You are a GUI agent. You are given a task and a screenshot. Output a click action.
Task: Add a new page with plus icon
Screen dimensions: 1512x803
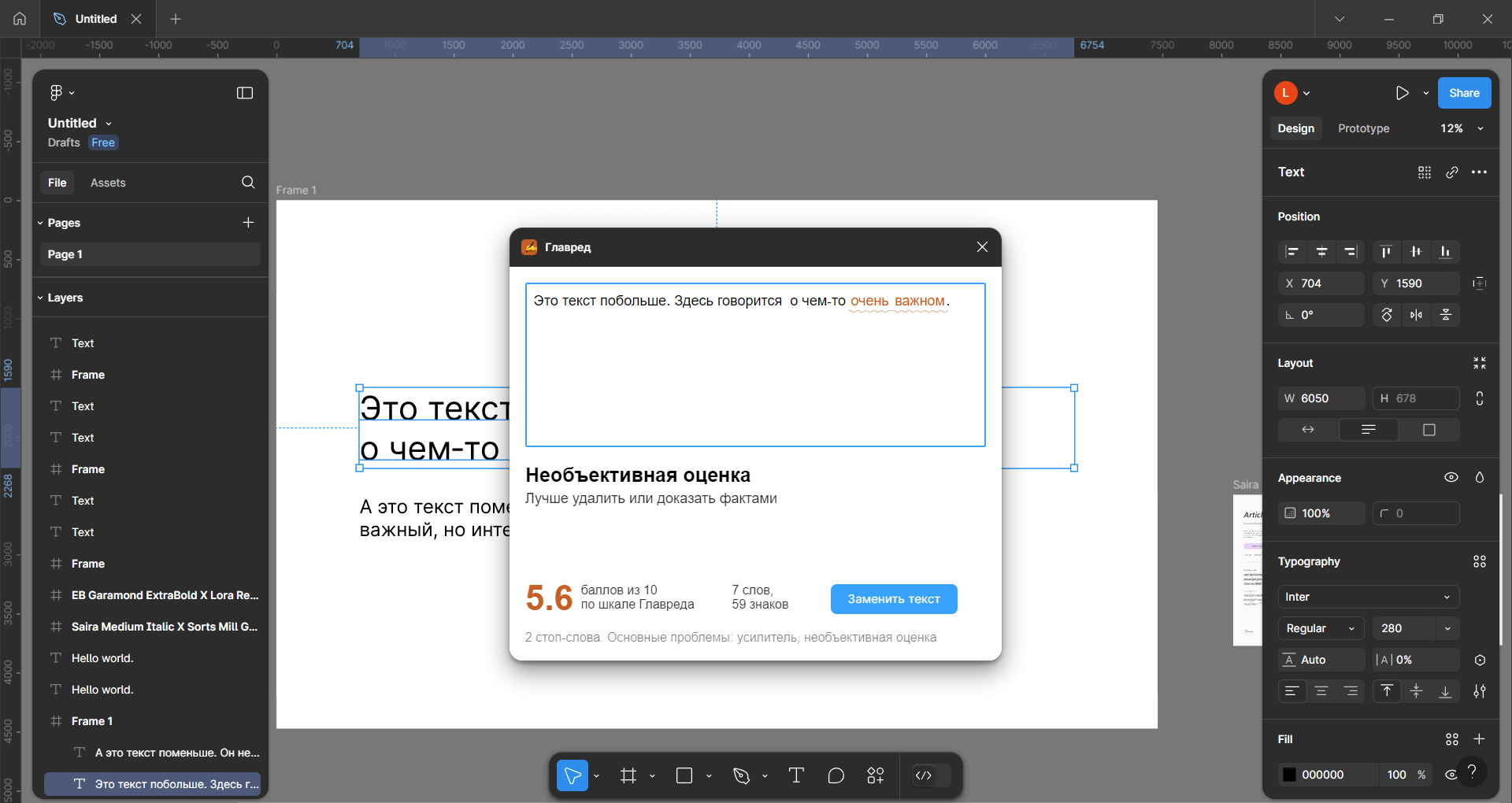[248, 223]
